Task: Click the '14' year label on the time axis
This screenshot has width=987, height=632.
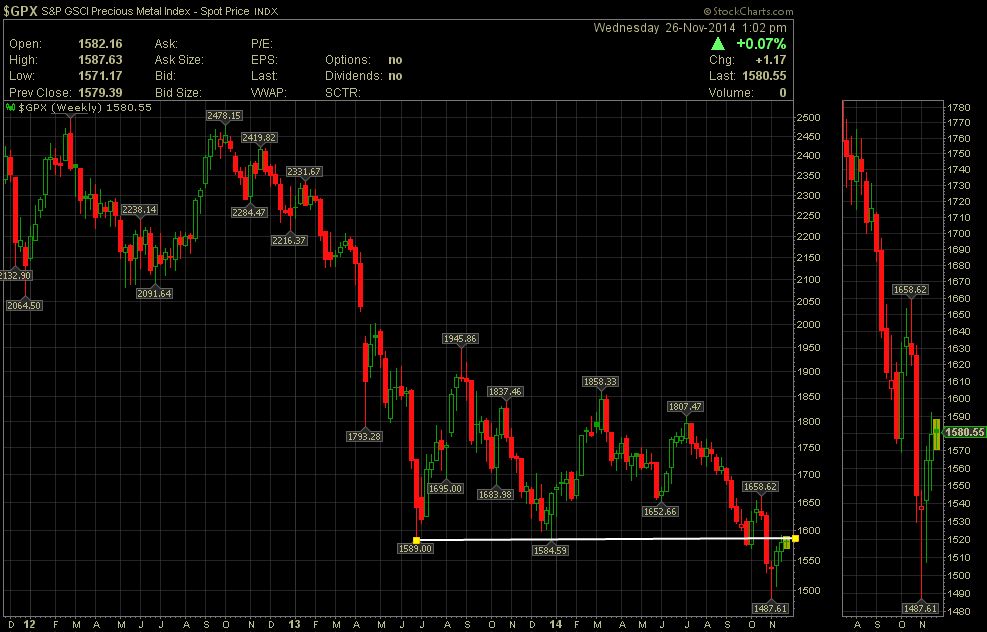Action: [555, 625]
